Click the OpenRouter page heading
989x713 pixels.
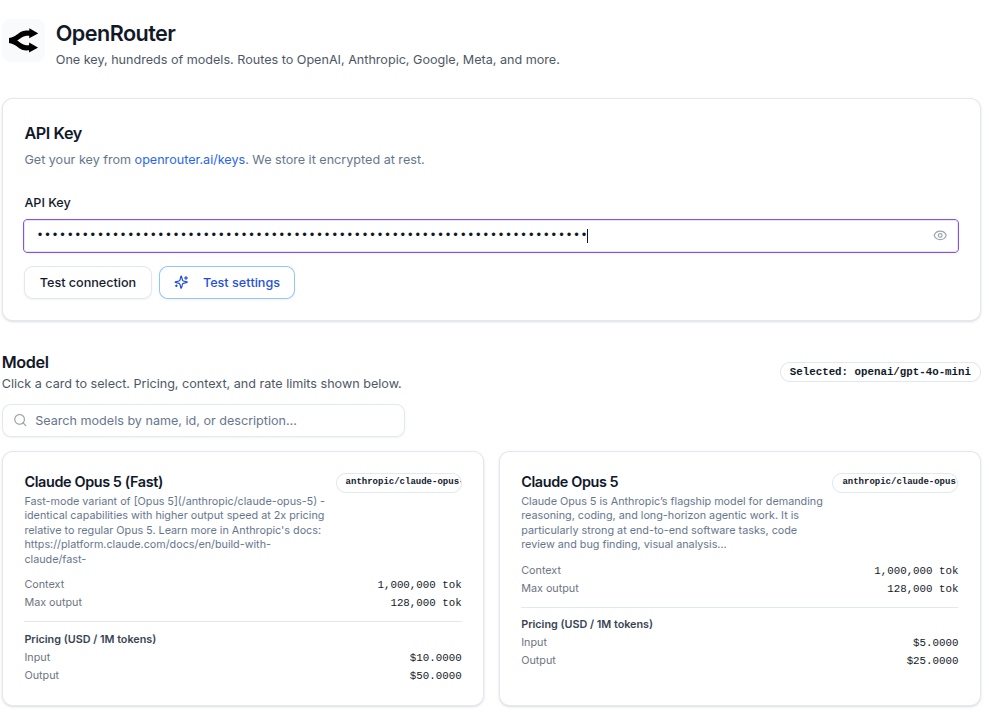pos(115,33)
